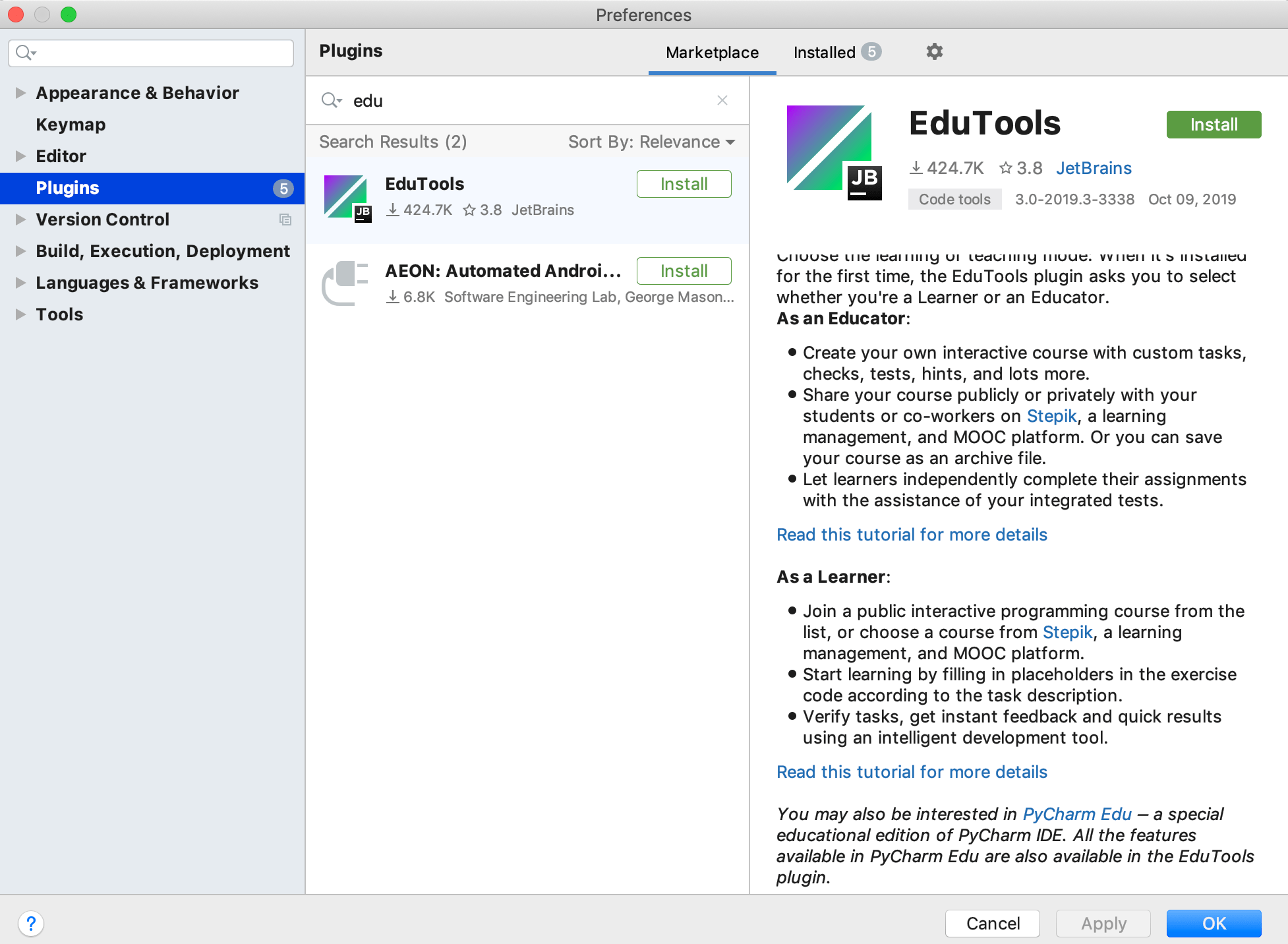Focus the settings search field
Screen dimensions: 1288x944
[x=151, y=53]
